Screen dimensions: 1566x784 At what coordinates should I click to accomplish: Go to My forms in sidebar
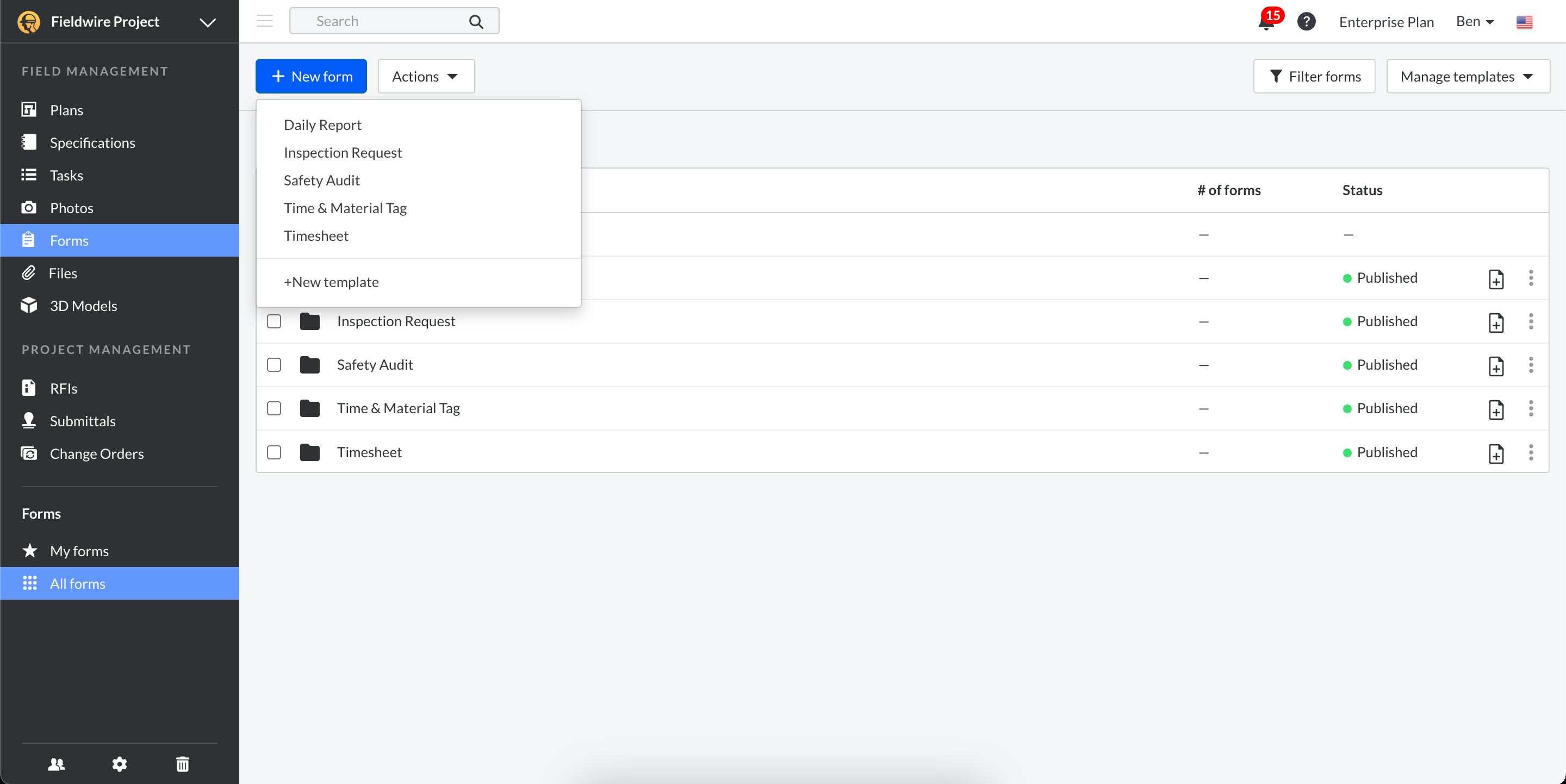79,551
